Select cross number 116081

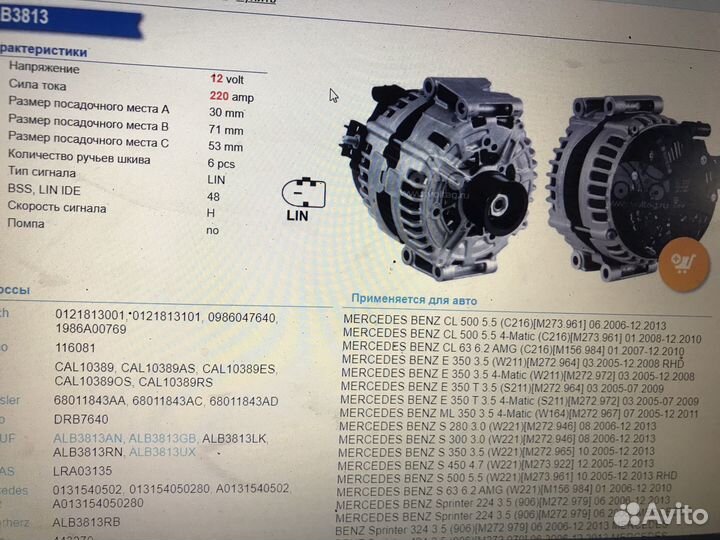tap(75, 348)
